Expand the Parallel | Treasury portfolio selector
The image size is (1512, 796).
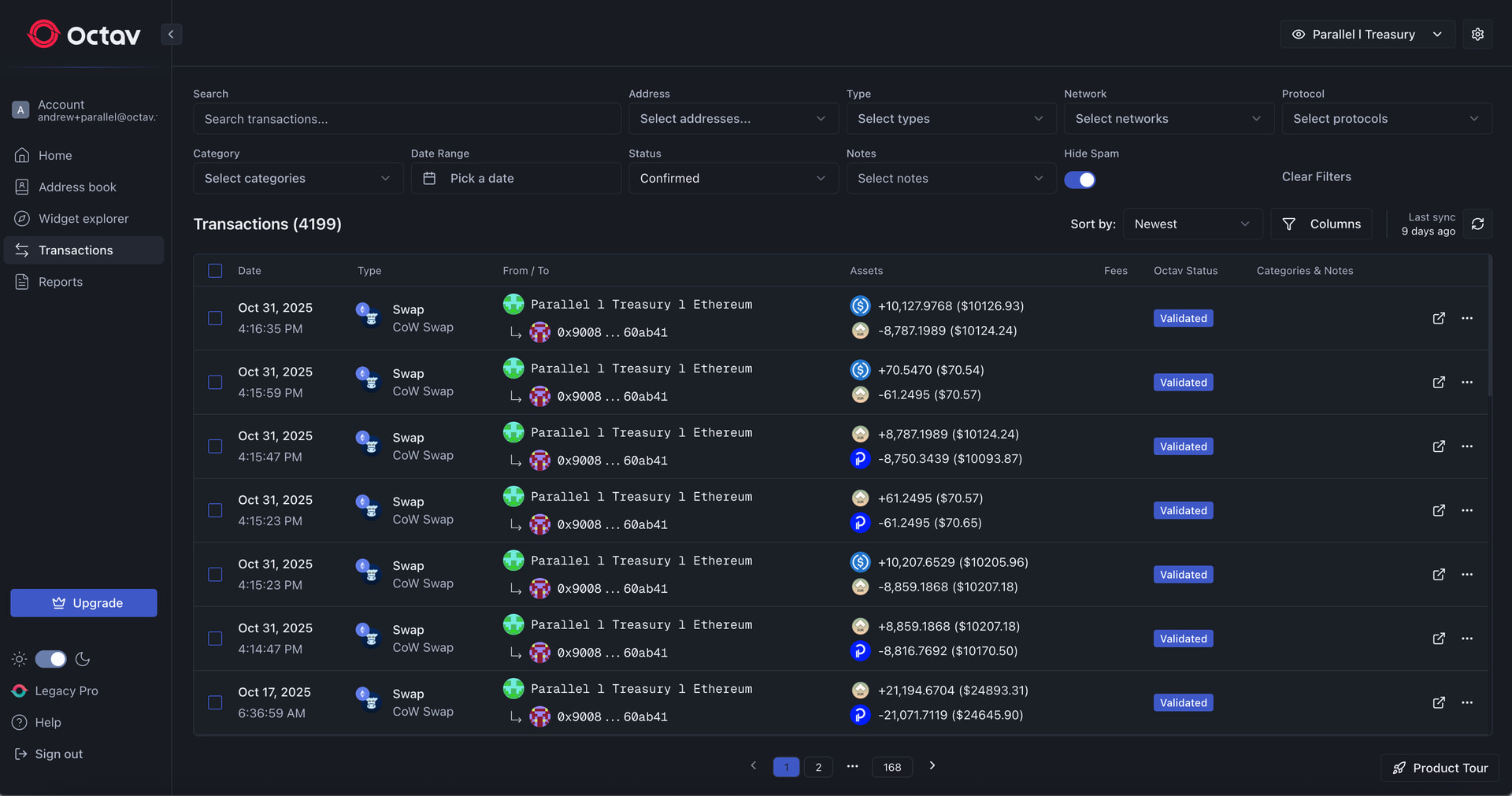[x=1367, y=35]
